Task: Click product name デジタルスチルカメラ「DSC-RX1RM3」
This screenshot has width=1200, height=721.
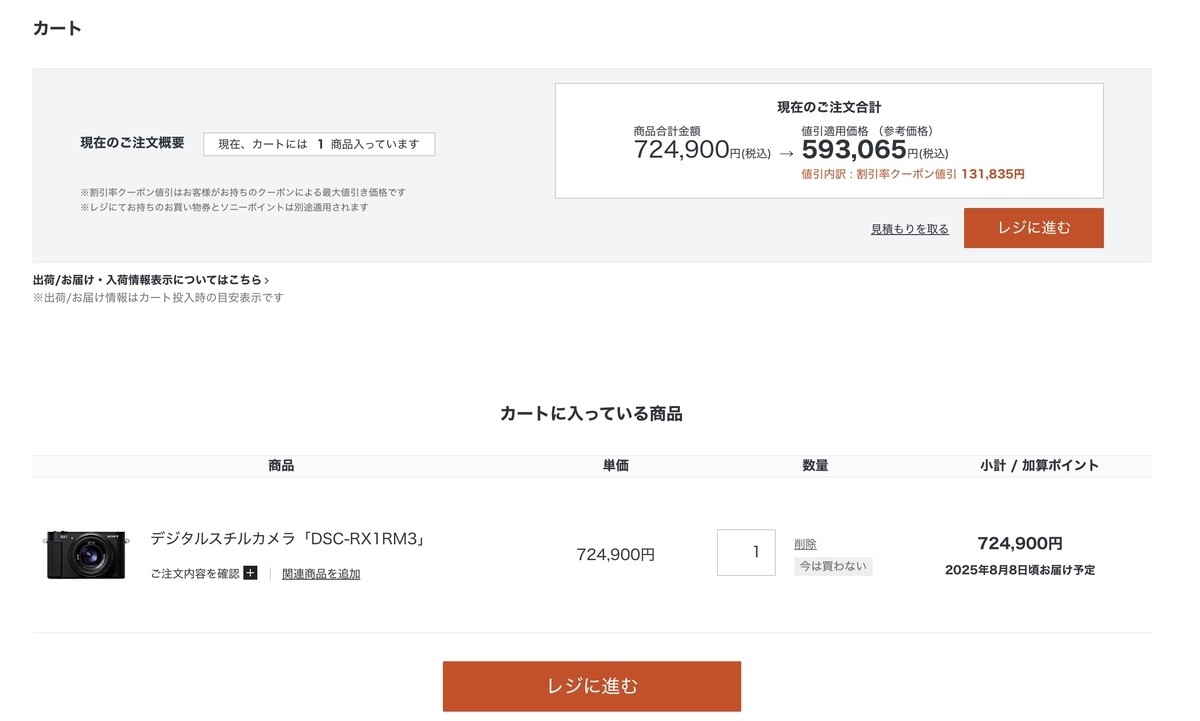Action: (288, 539)
